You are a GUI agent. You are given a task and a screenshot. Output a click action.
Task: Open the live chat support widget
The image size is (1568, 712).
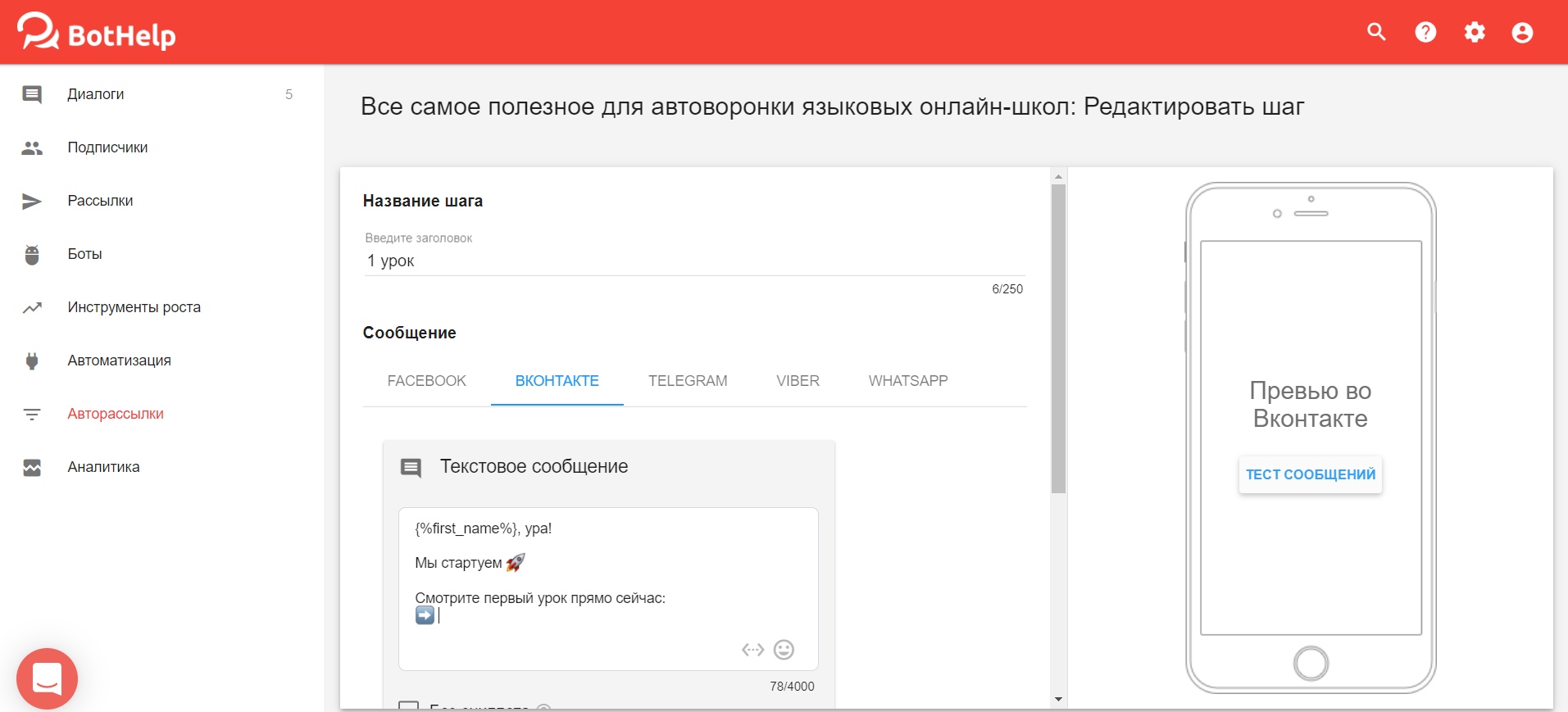pos(47,678)
